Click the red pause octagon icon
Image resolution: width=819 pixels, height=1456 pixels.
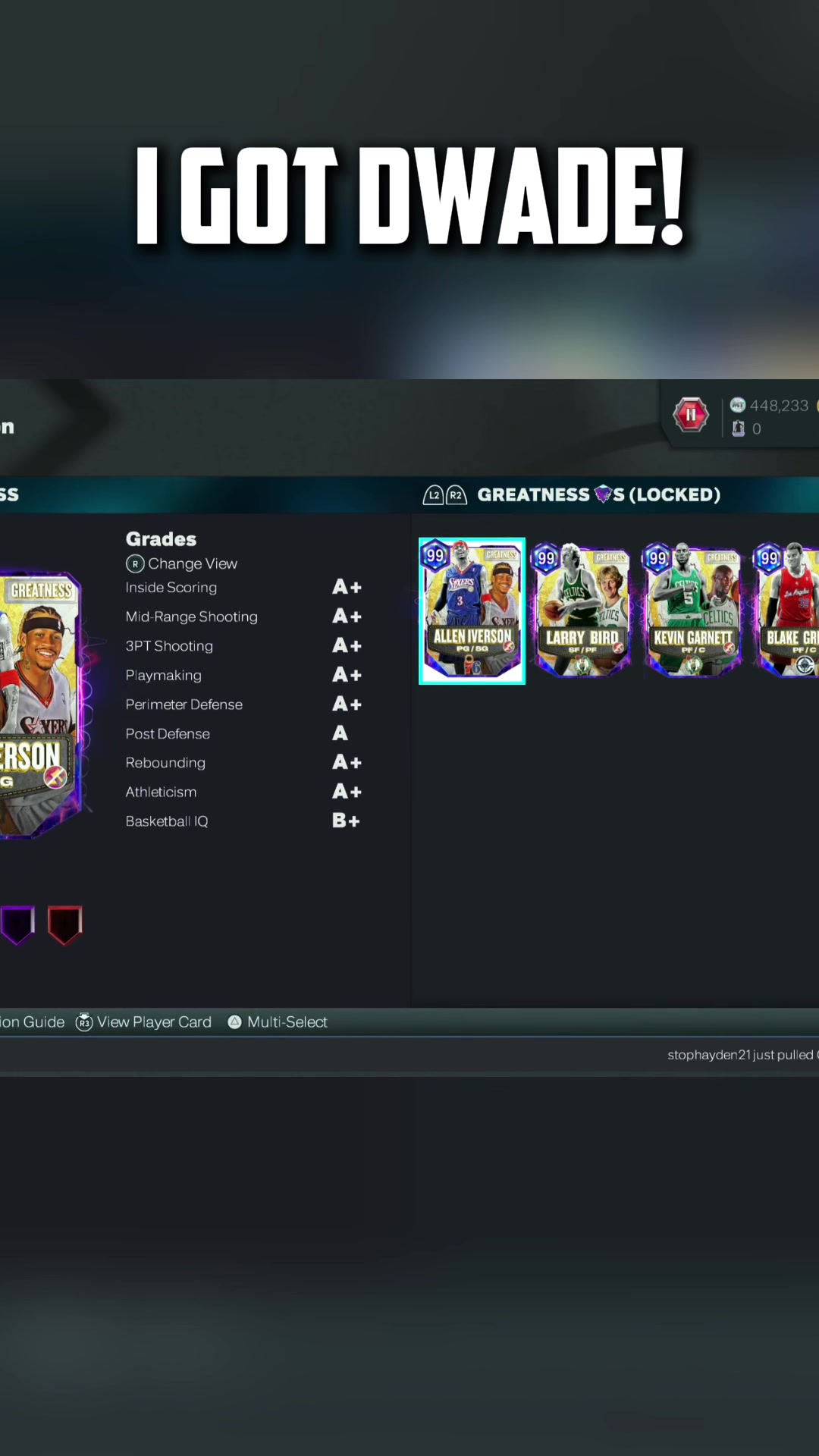691,415
